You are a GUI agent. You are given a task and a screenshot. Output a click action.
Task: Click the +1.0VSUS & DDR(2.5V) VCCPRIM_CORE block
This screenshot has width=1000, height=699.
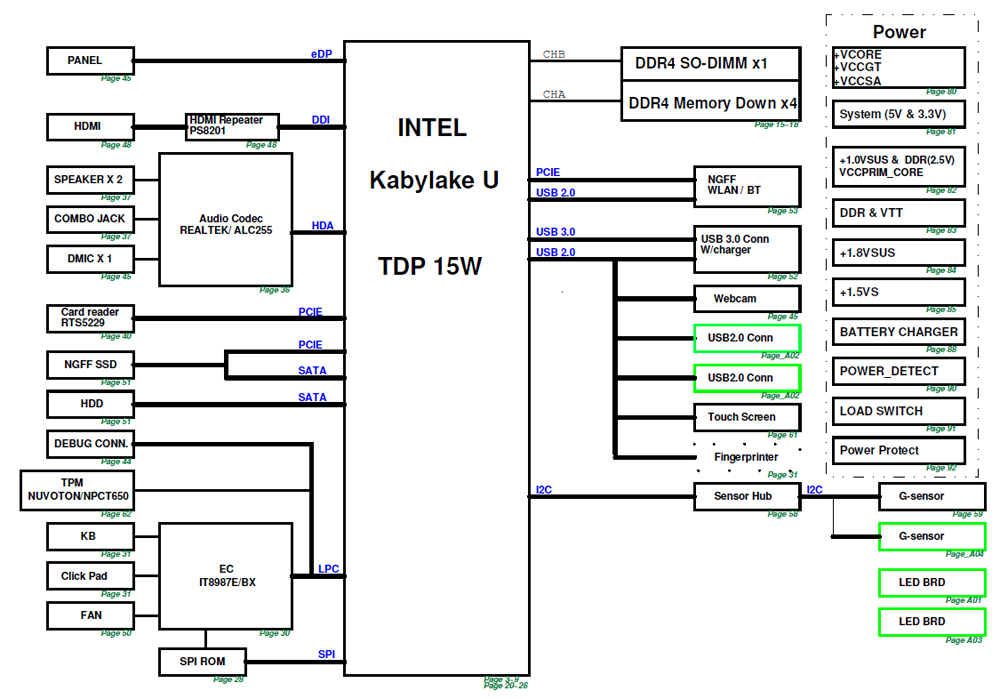pos(899,166)
